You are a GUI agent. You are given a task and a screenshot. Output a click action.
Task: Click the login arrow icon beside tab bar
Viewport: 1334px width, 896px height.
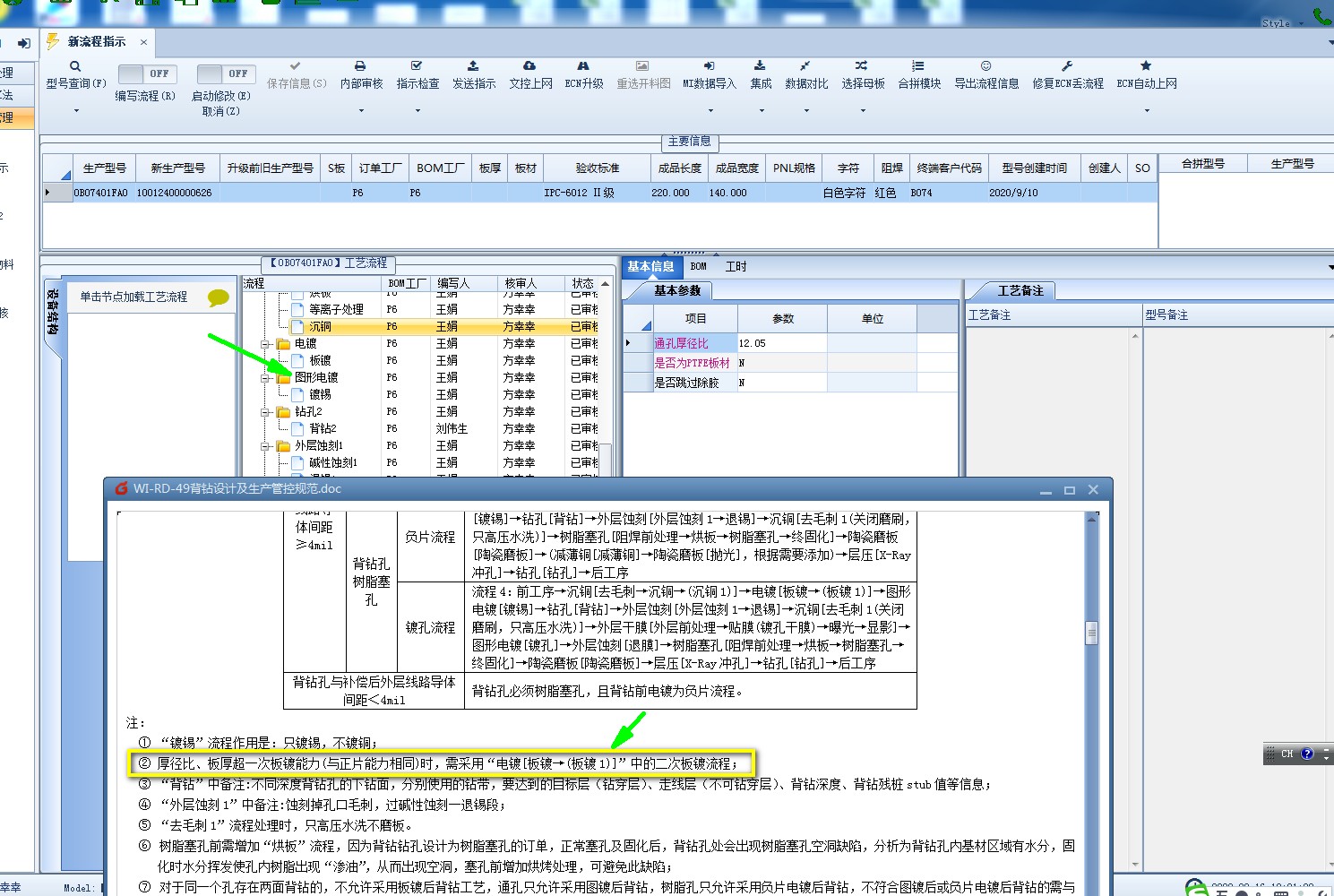(24, 43)
